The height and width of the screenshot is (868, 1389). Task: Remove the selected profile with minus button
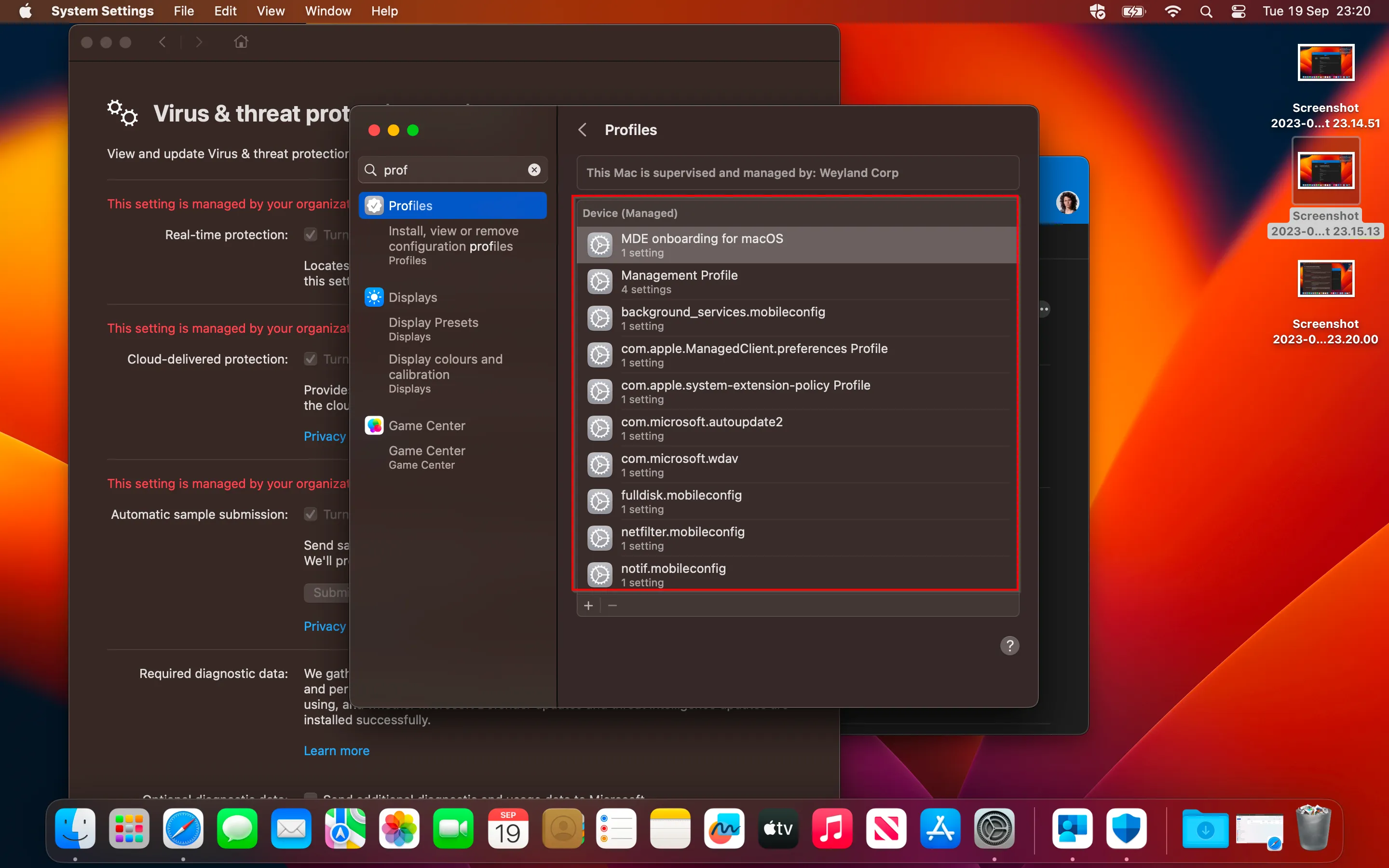613,606
